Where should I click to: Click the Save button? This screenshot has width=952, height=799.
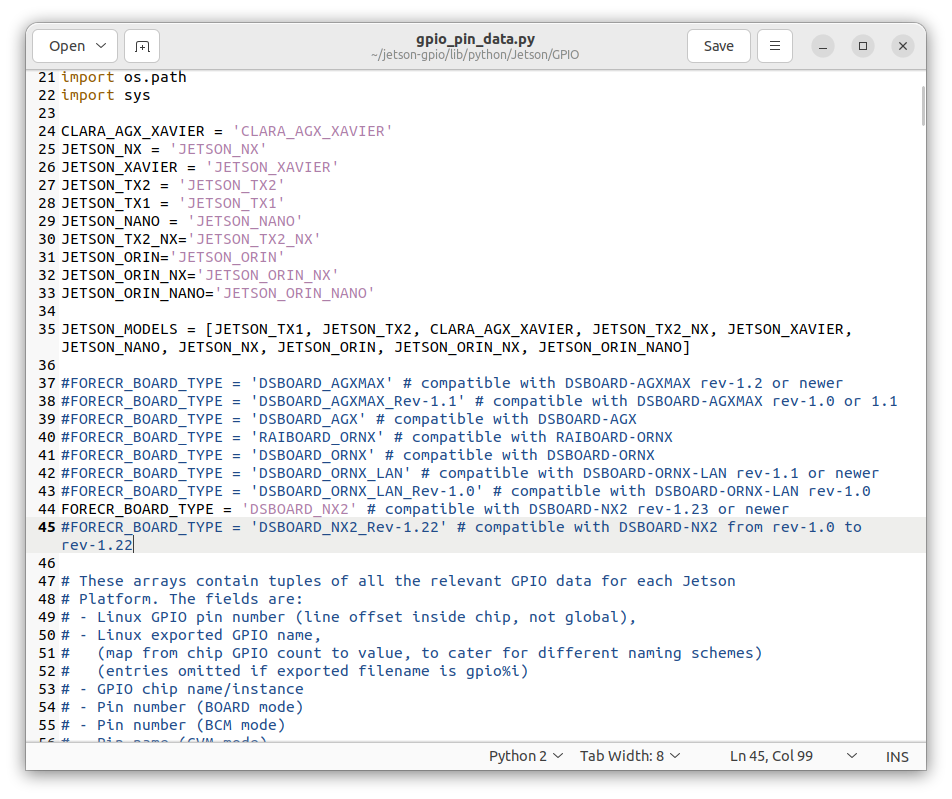[718, 45]
